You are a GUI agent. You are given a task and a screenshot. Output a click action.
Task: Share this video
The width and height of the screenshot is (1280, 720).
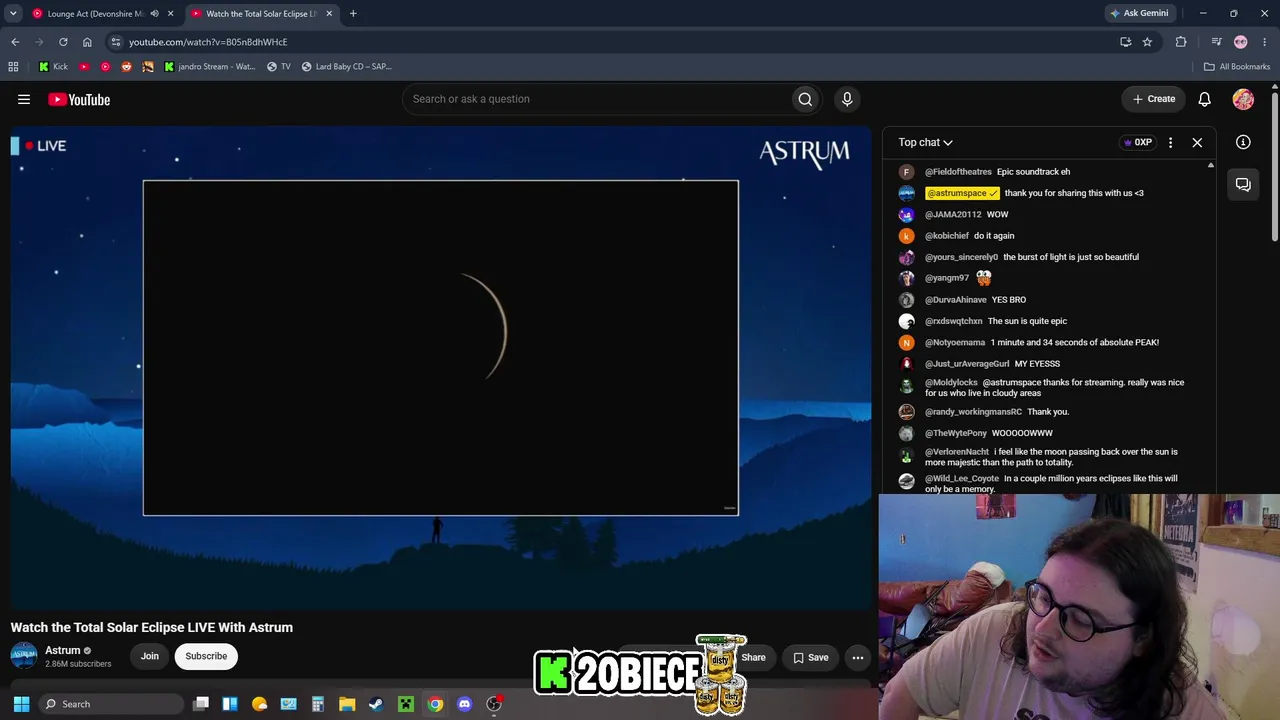pyautogui.click(x=753, y=657)
